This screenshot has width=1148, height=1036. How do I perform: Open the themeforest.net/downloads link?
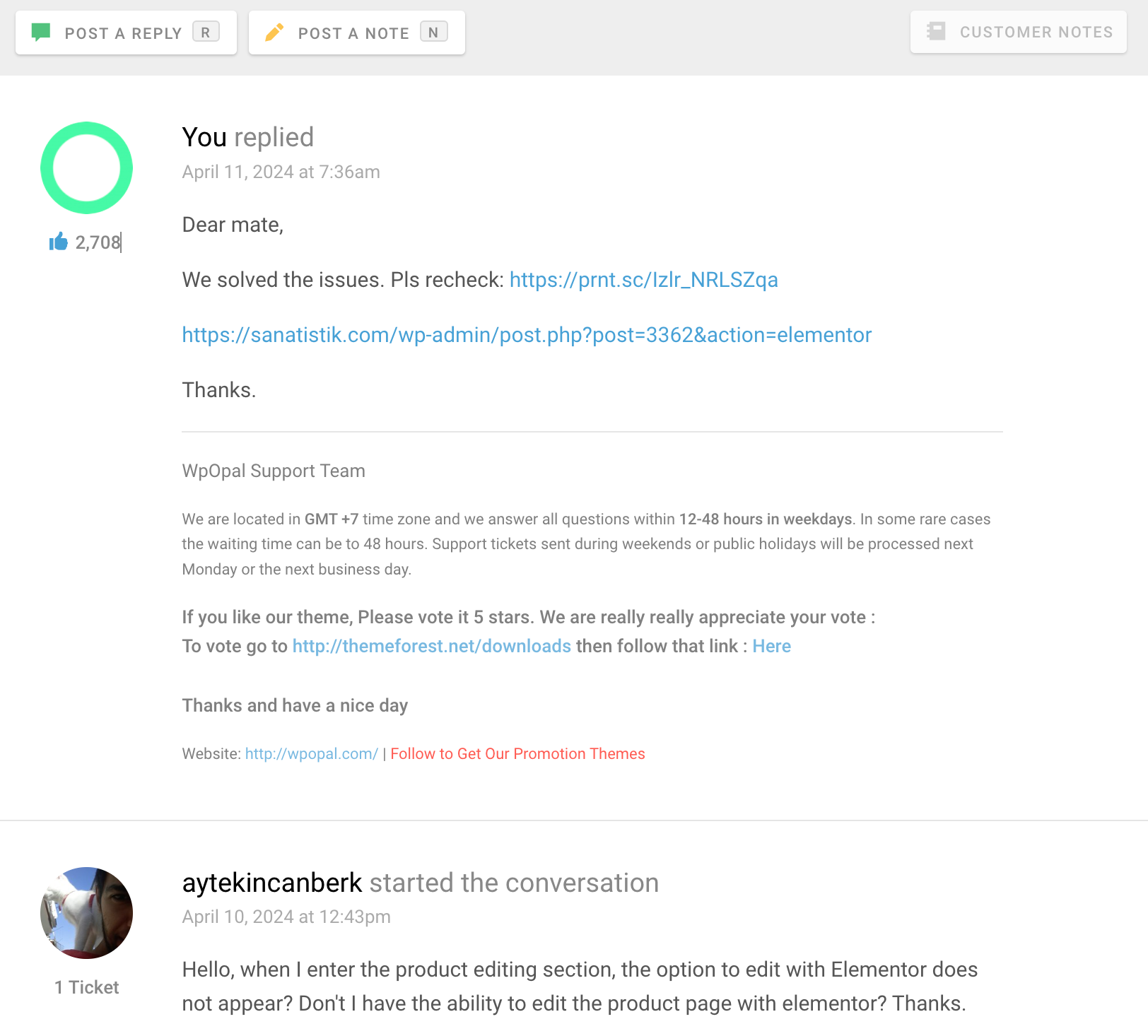pos(431,646)
